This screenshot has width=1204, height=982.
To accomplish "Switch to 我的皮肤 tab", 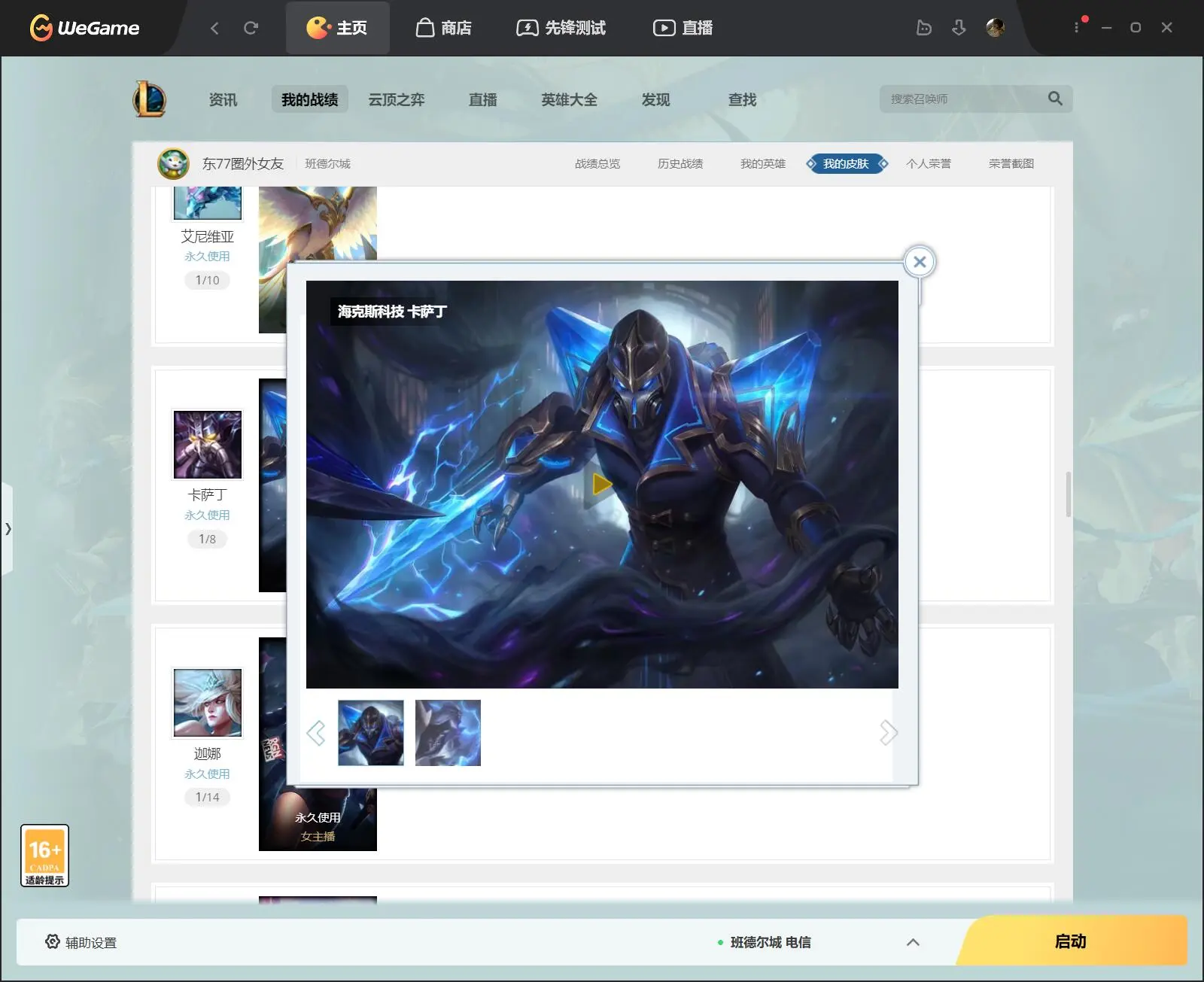I will point(846,163).
